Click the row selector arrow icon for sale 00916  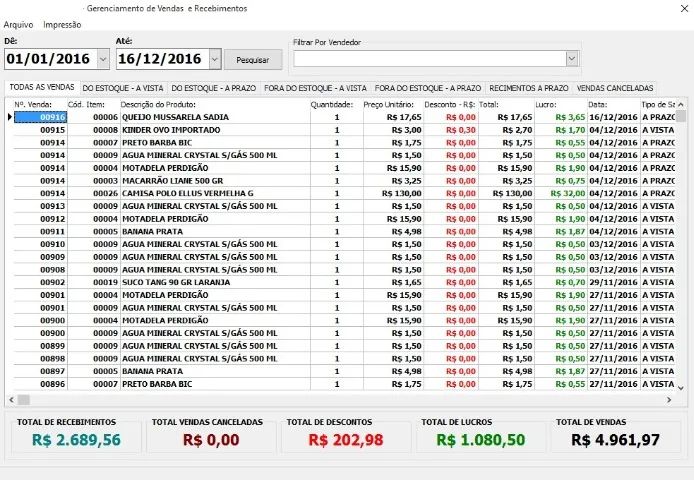click(10, 117)
